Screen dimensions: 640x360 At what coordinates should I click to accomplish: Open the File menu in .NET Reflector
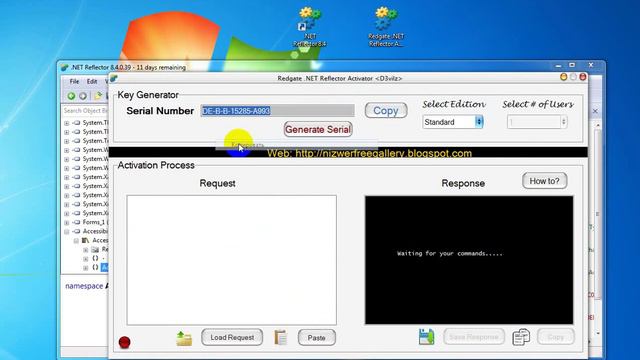[x=74, y=82]
